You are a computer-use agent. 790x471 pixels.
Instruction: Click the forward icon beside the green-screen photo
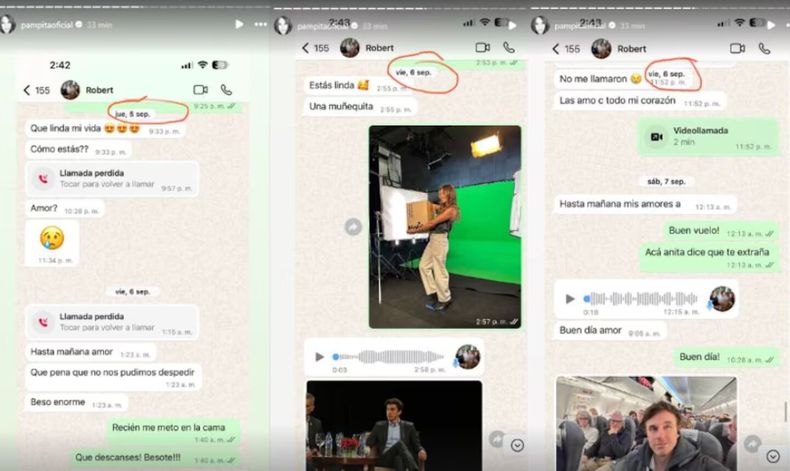353,227
